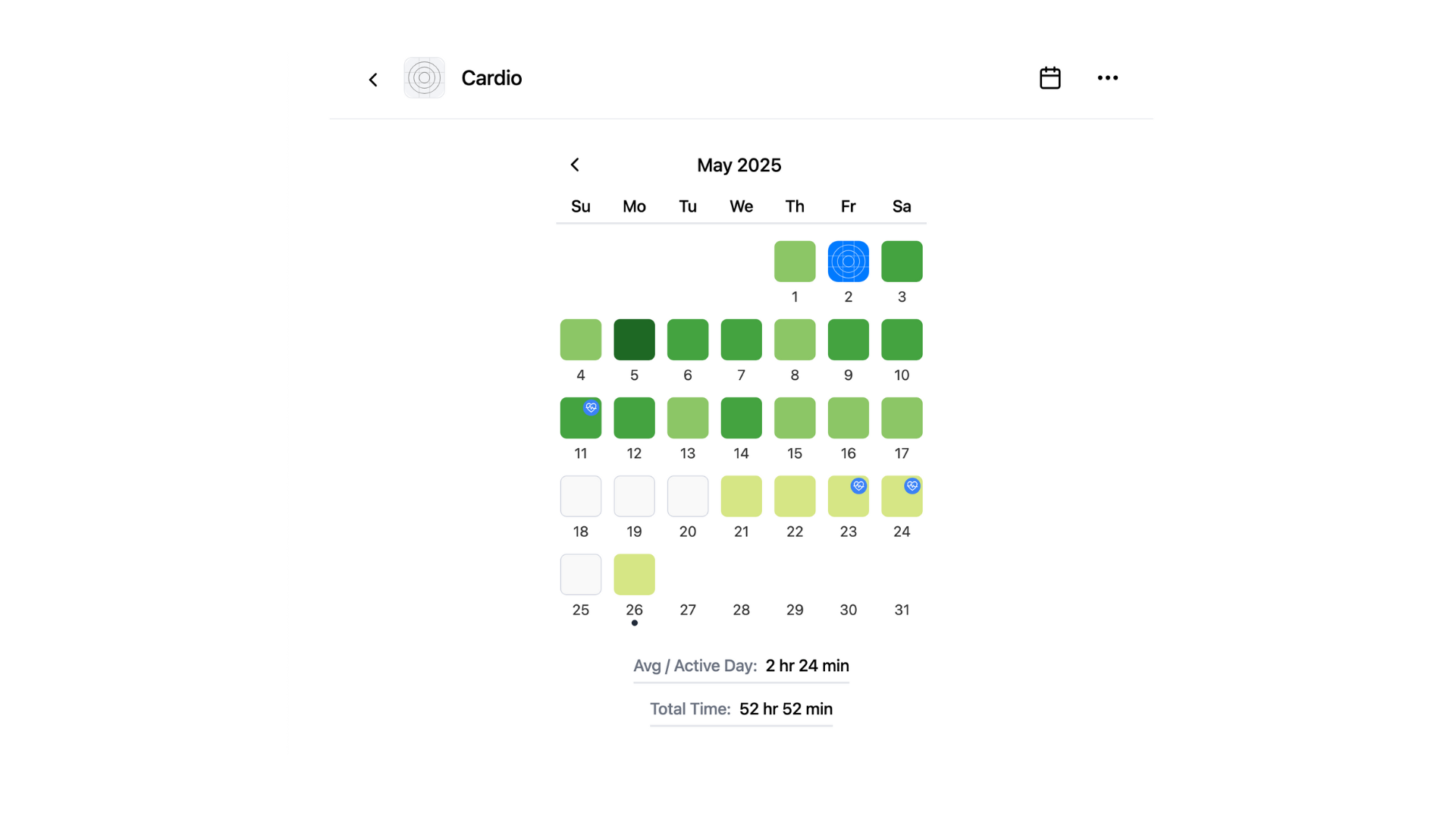Click the heart badge on May 24
Viewport: 1456px width, 819px height.
[x=912, y=486]
